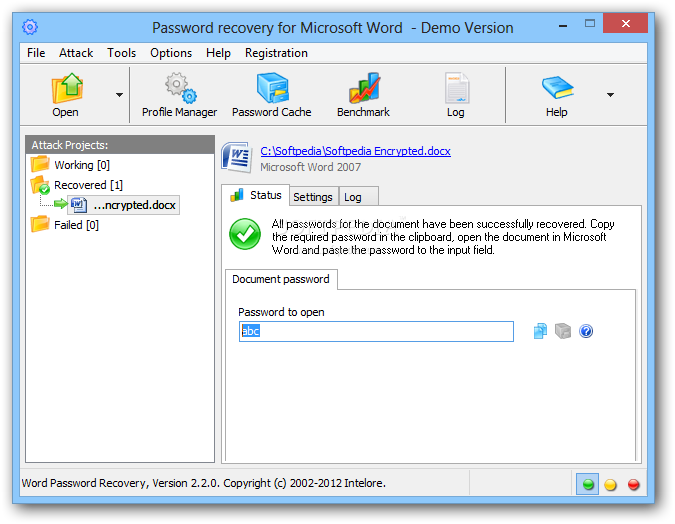675x524 pixels.
Task: Switch to the Status tab
Action: pos(256,195)
